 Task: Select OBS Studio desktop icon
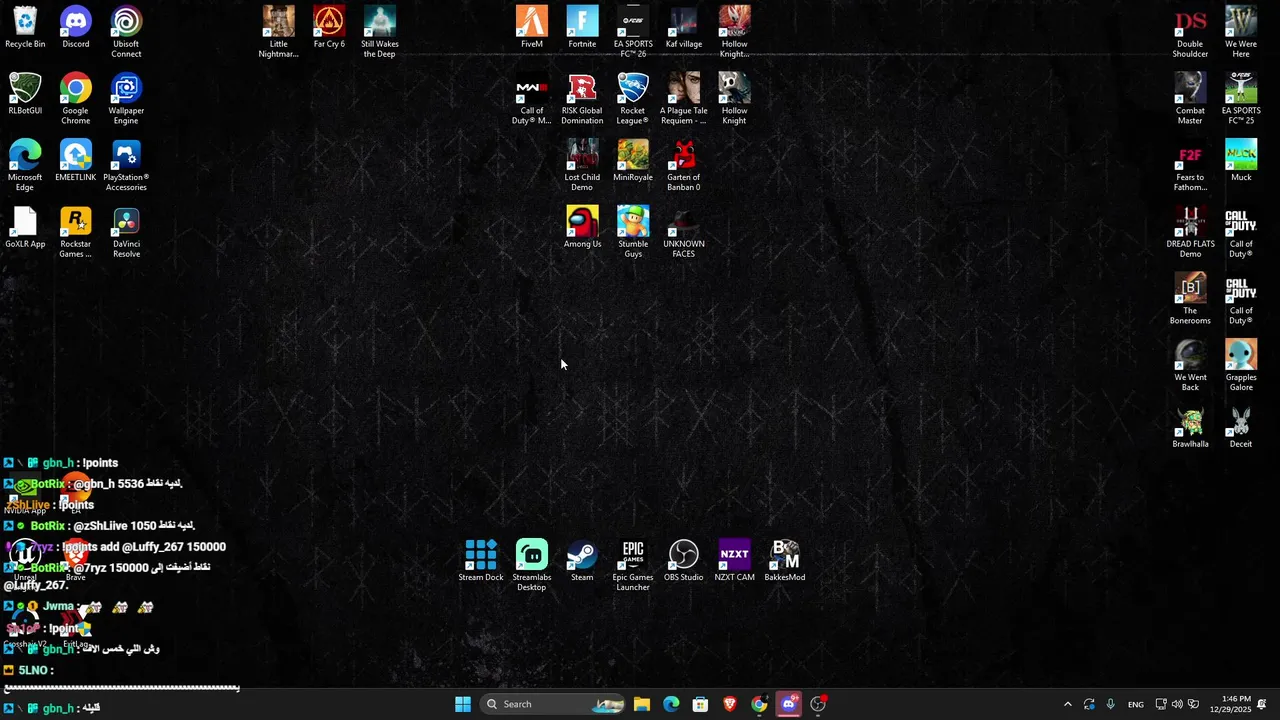tap(684, 561)
